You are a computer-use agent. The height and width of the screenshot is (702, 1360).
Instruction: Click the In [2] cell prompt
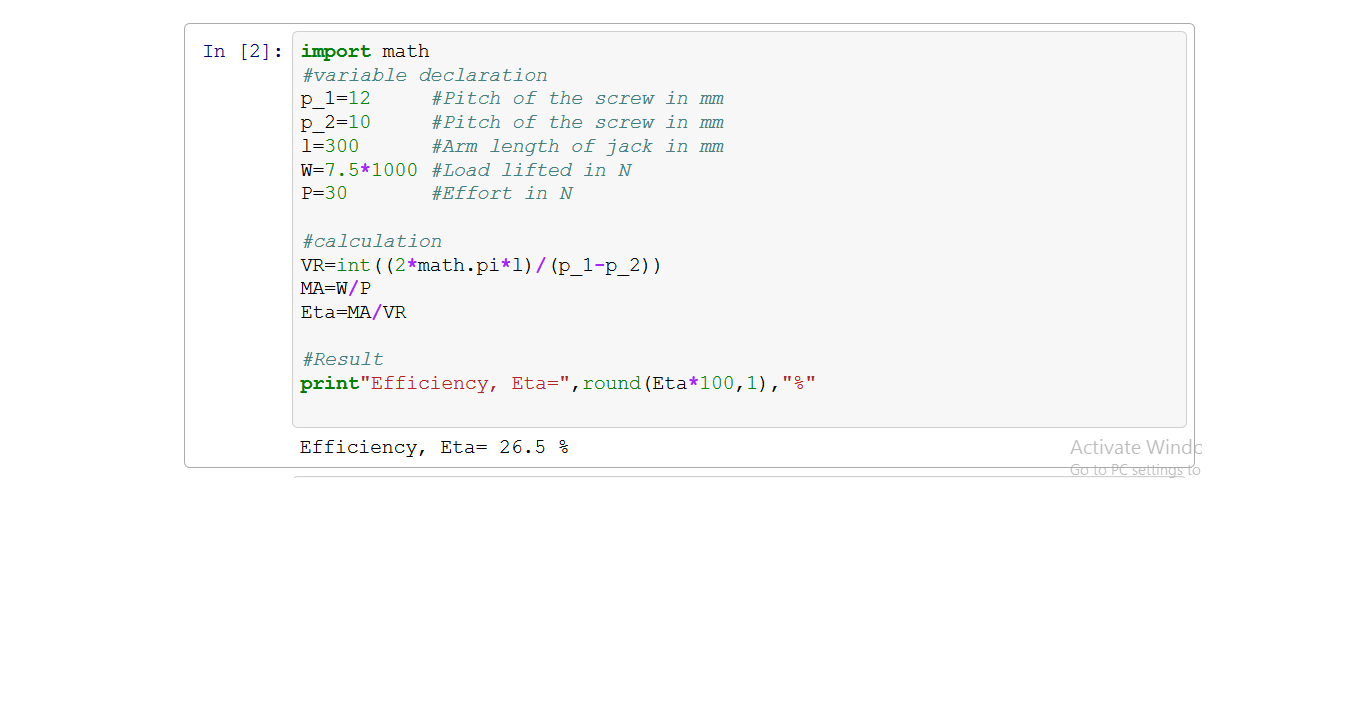tap(243, 51)
